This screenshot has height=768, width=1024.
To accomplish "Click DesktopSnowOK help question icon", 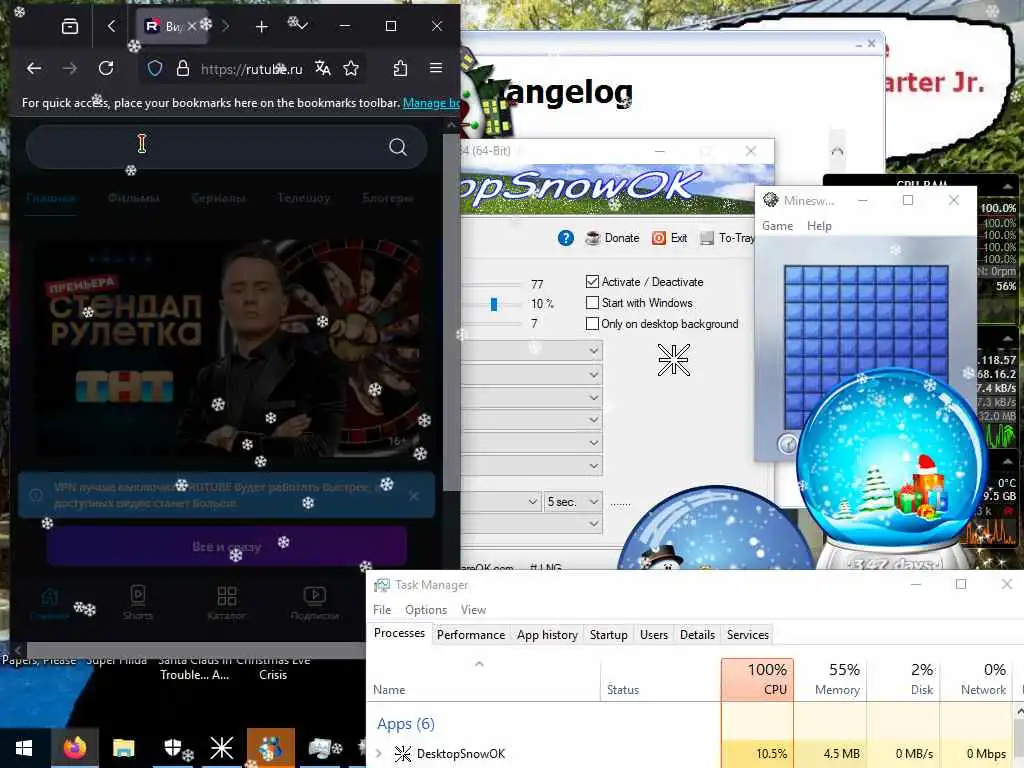I will [x=566, y=238].
